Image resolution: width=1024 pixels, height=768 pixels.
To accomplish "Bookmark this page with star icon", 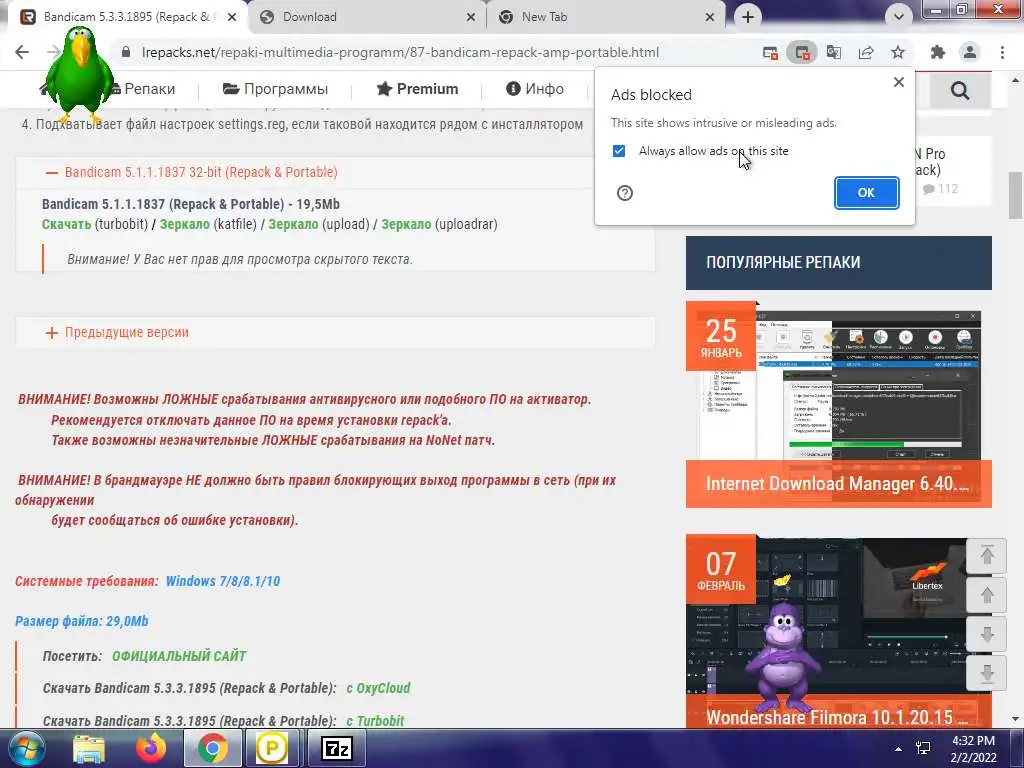I will tap(898, 52).
